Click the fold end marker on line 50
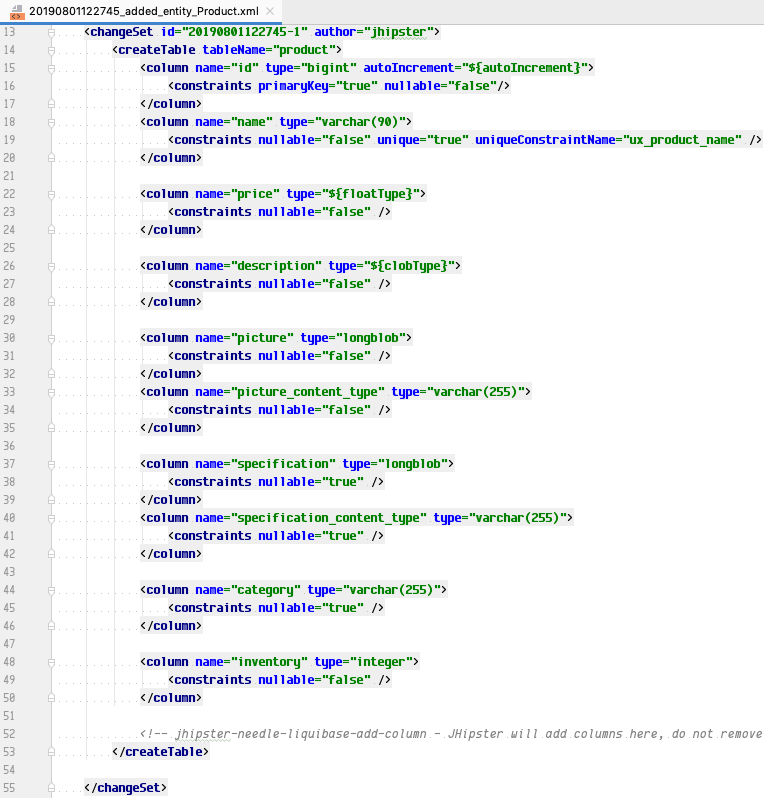Screen dimensions: 764x798 [x=51, y=698]
